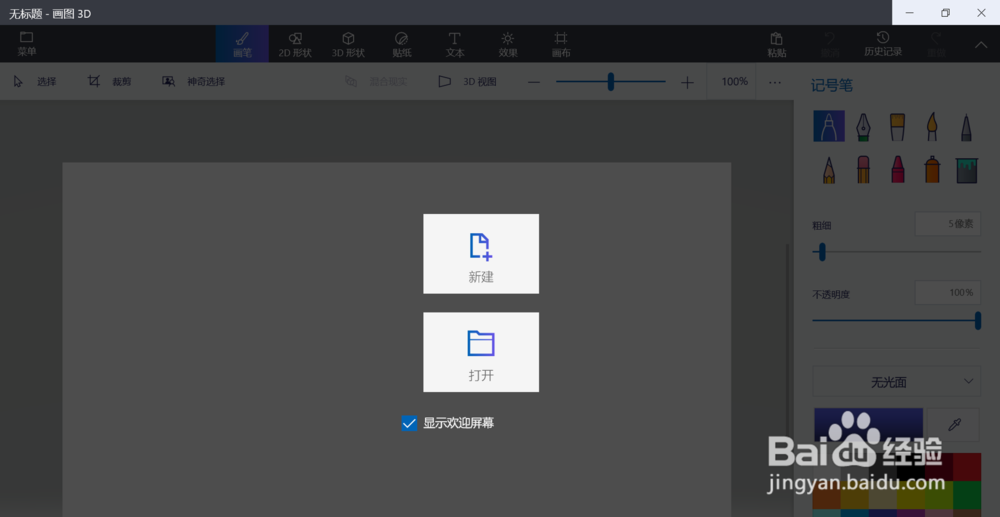
Task: Select the calligraphy pen brush
Action: 863,127
